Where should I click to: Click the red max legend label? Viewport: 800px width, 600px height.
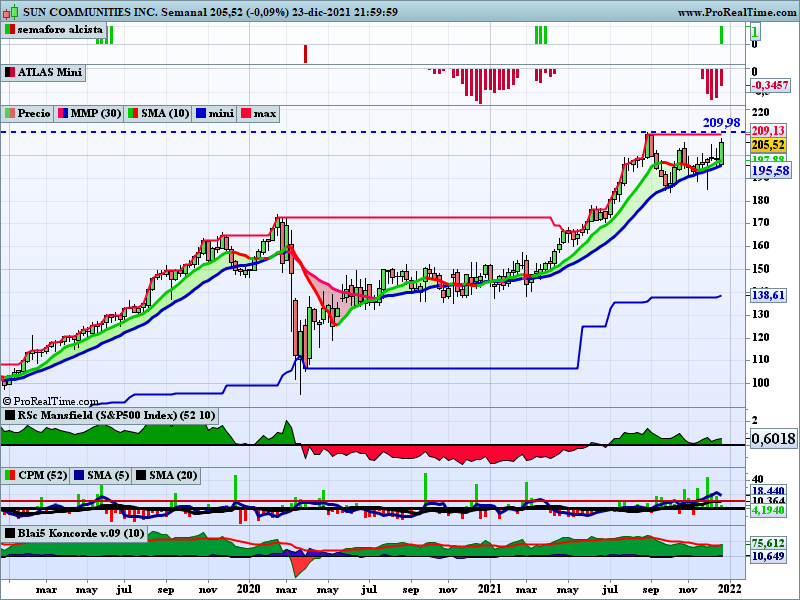[x=265, y=113]
